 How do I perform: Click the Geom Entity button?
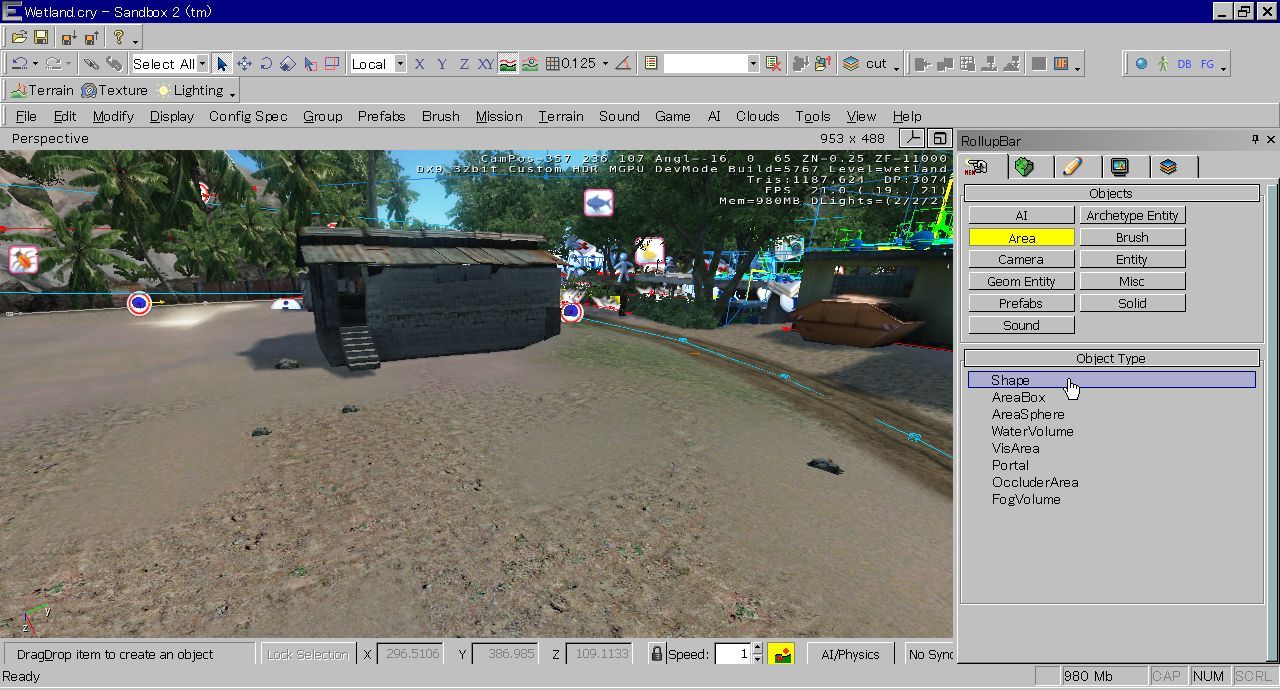pyautogui.click(x=1021, y=281)
